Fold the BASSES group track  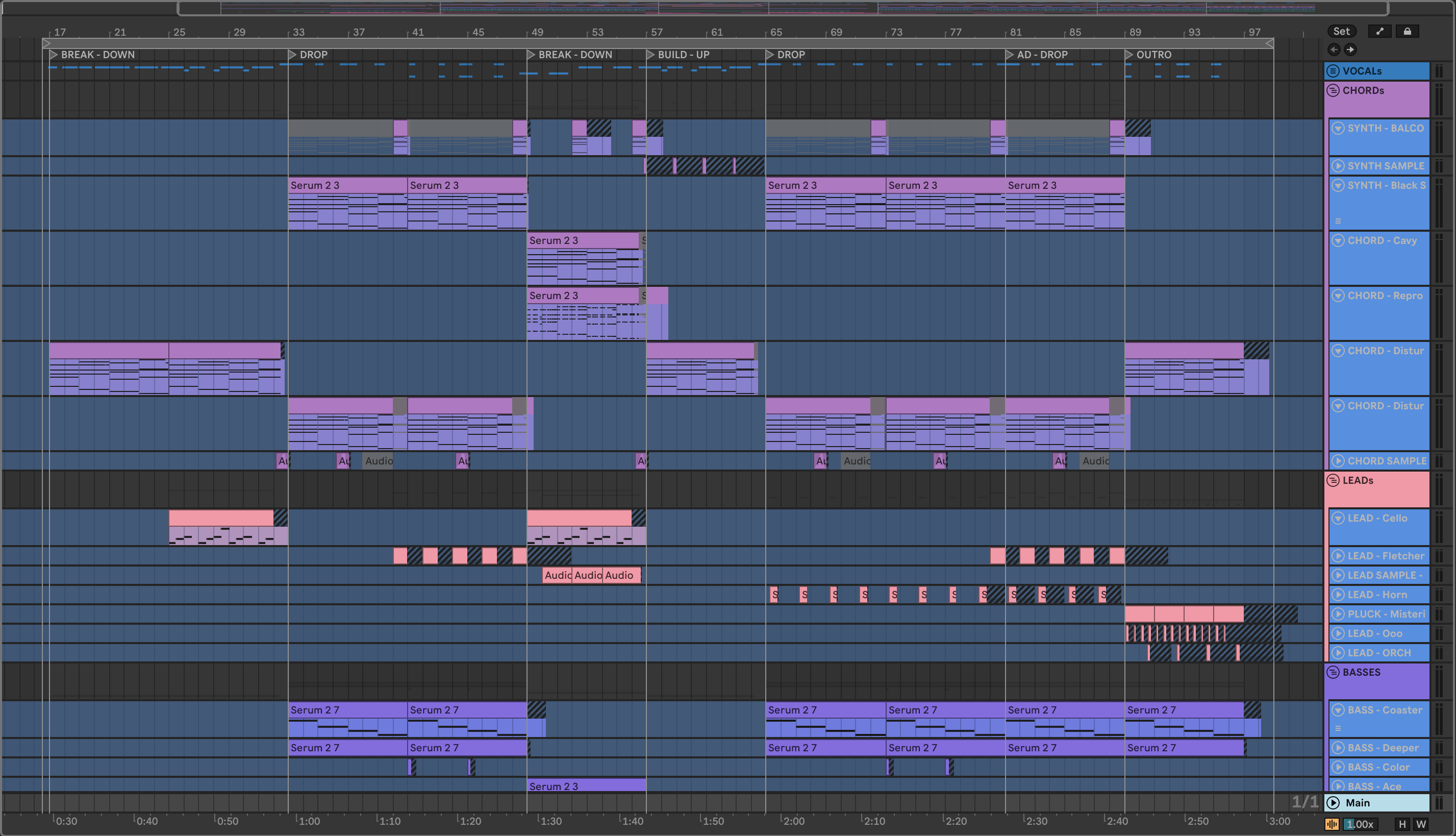tap(1333, 672)
